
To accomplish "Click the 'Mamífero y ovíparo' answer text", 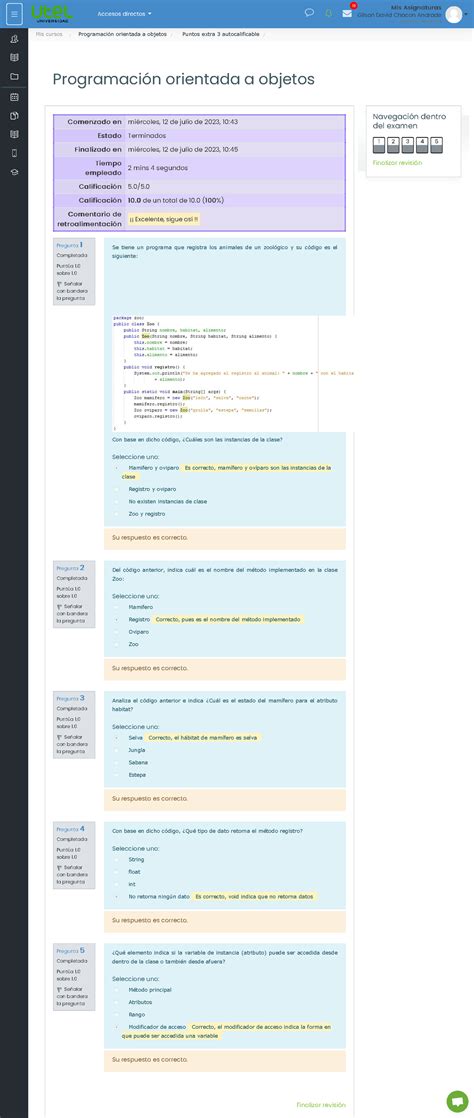I will coord(154,468).
